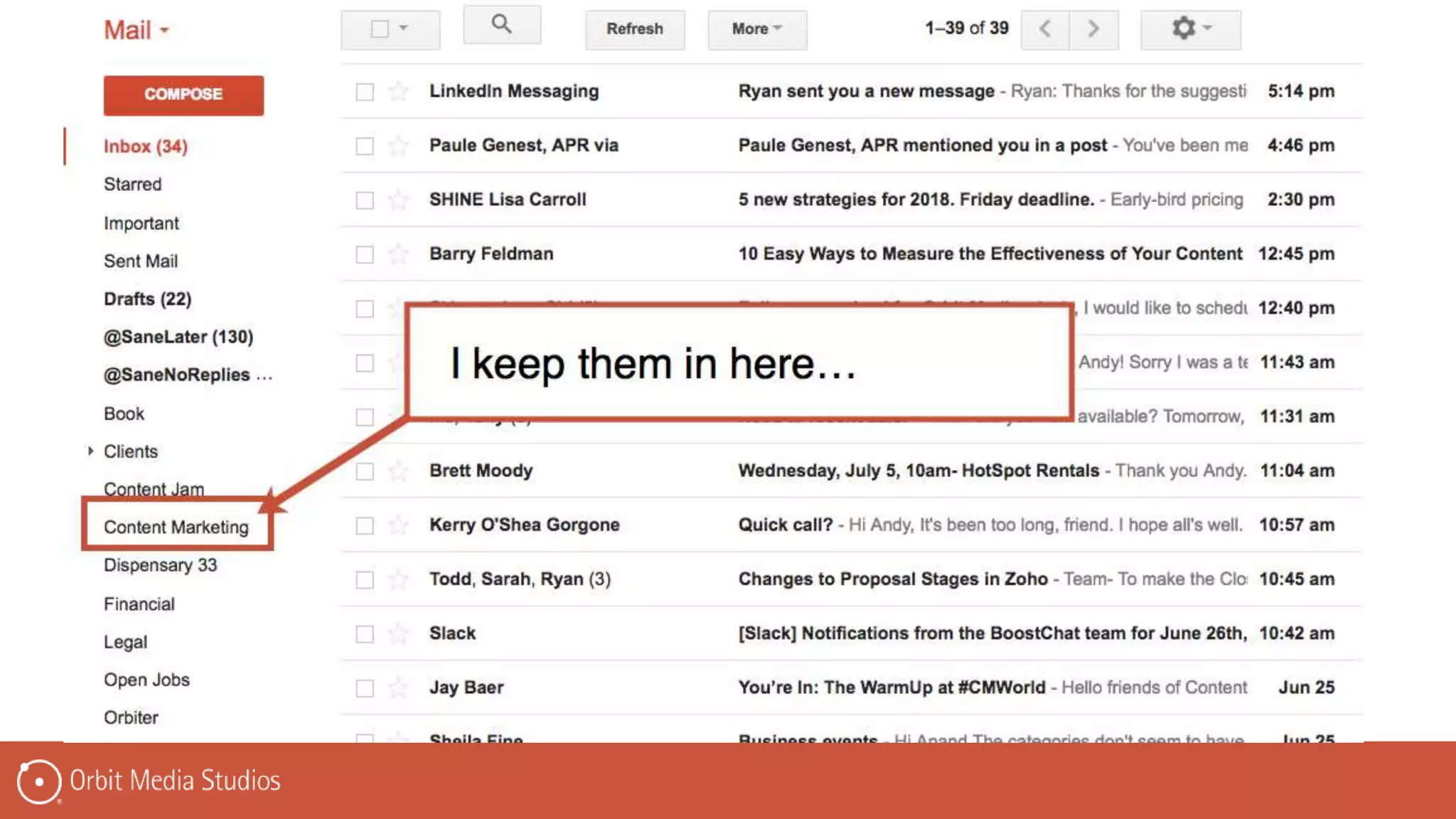Viewport: 1456px width, 819px height.
Task: Click the search magnifier icon
Action: (501, 25)
